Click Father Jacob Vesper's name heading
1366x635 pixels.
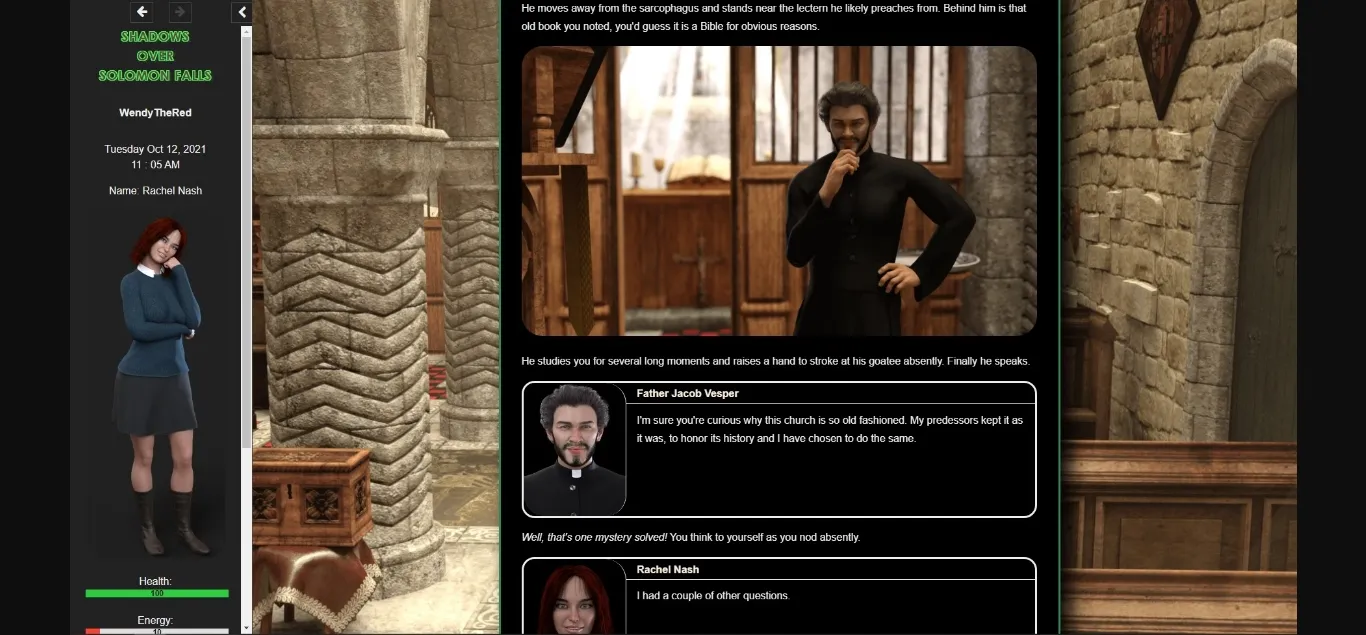(x=686, y=393)
